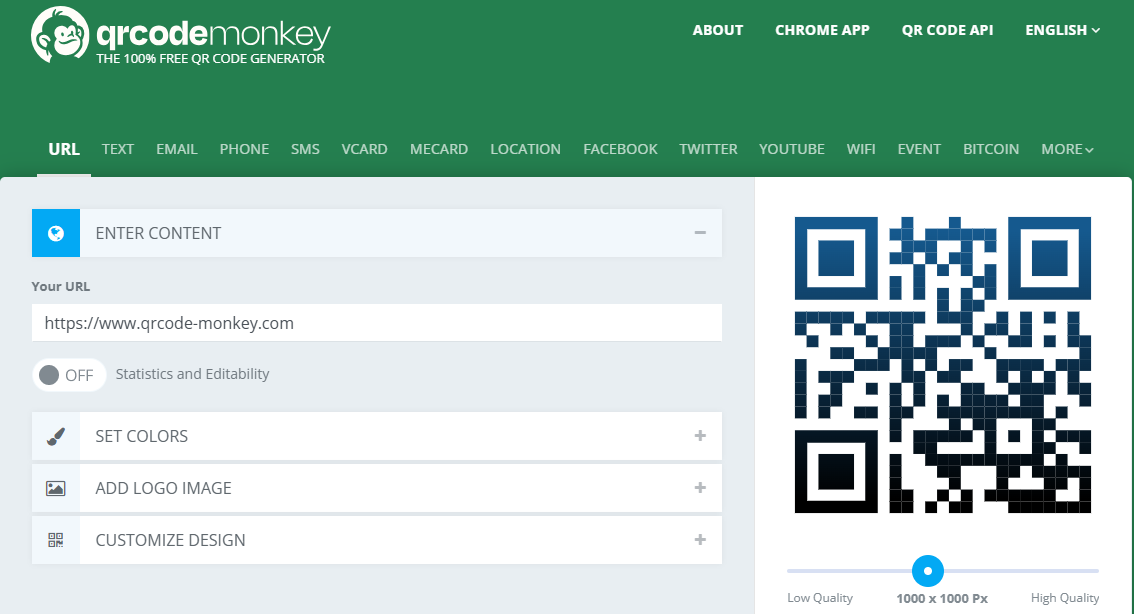
Task: Open the English language dropdown
Action: coord(1062,30)
